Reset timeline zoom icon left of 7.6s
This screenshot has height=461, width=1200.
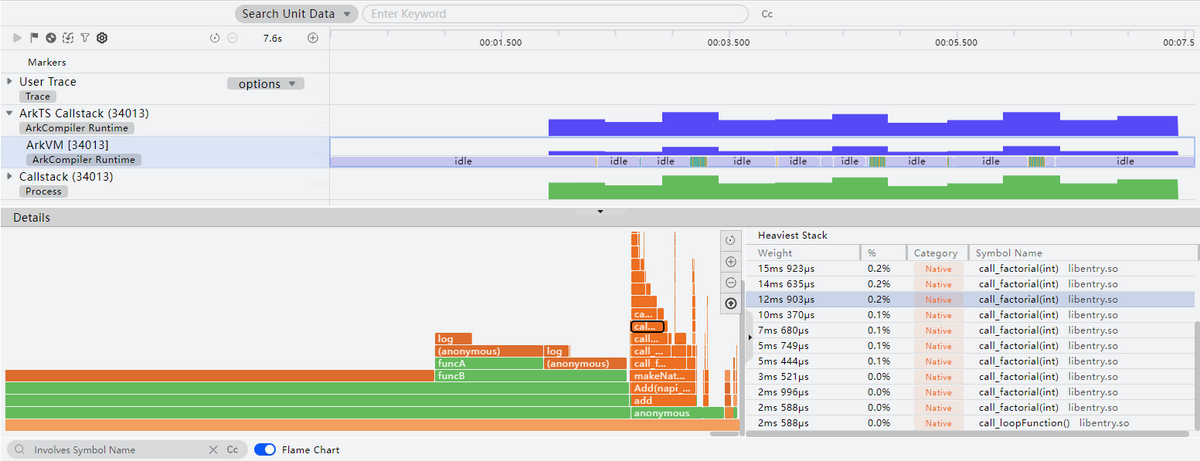point(215,38)
